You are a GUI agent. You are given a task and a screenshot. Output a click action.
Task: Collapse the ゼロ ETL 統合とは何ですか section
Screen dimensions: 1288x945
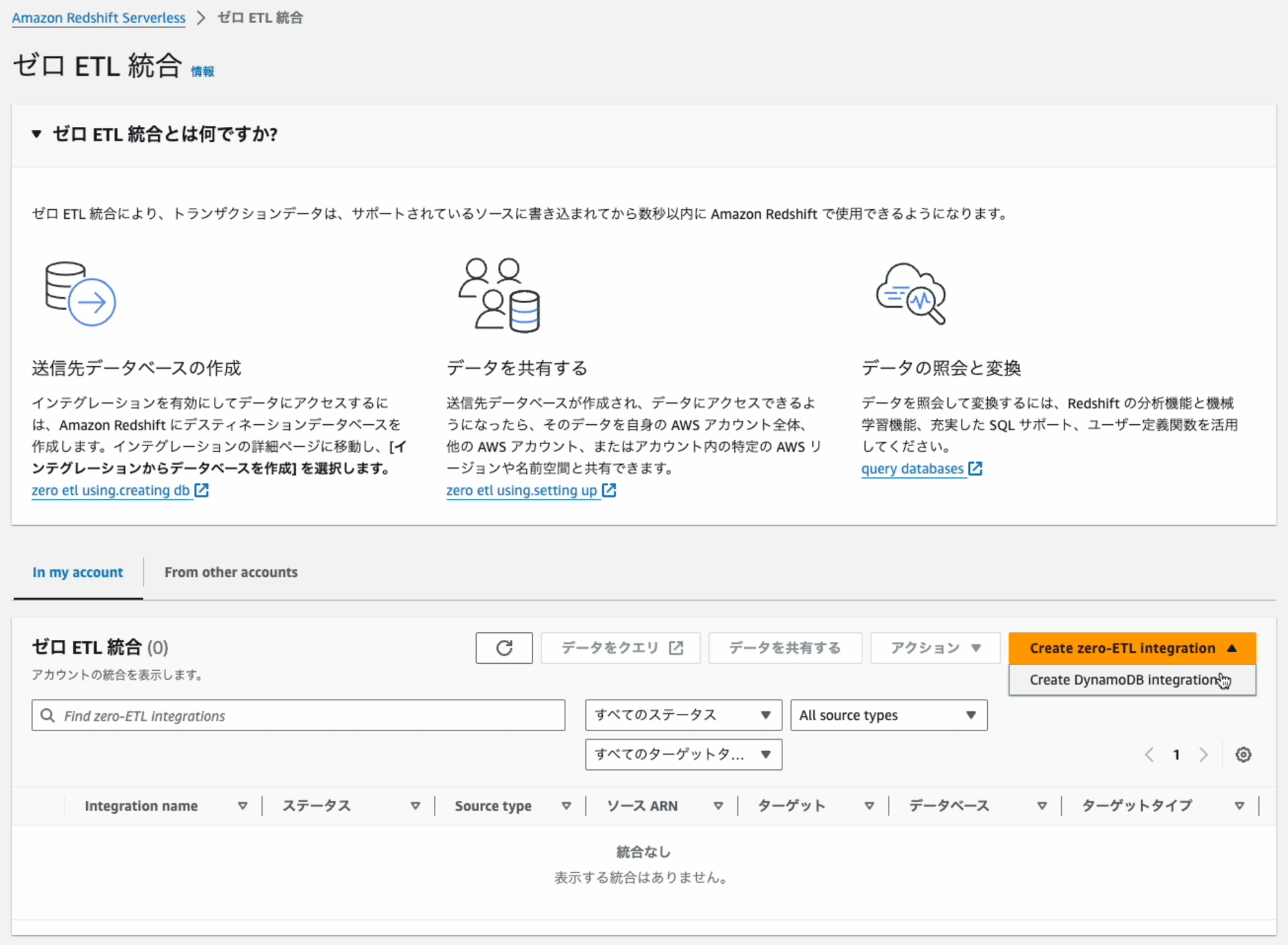[37, 134]
